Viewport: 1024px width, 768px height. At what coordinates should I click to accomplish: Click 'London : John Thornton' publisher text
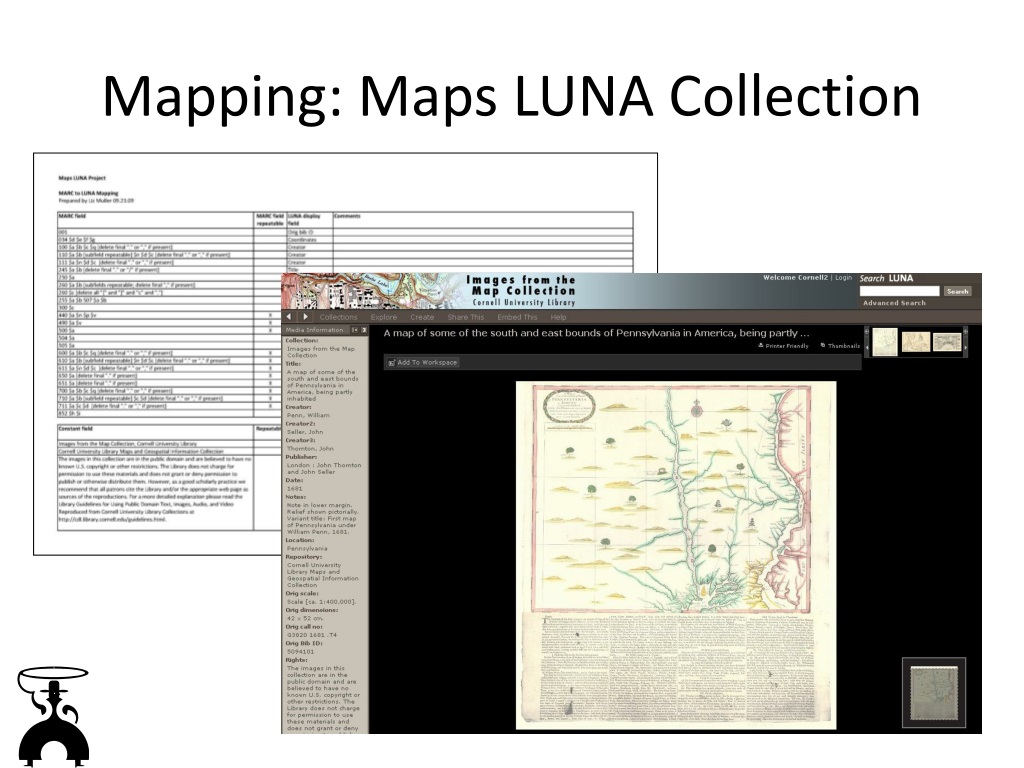[x=324, y=466]
